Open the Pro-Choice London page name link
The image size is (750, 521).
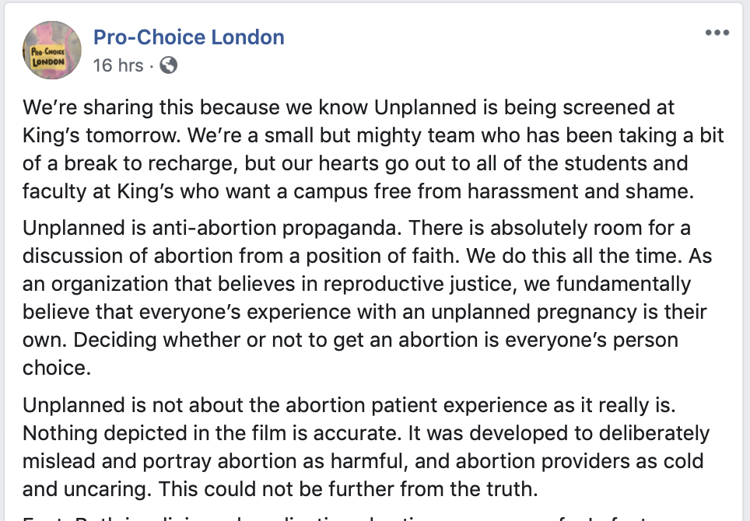[x=188, y=37]
